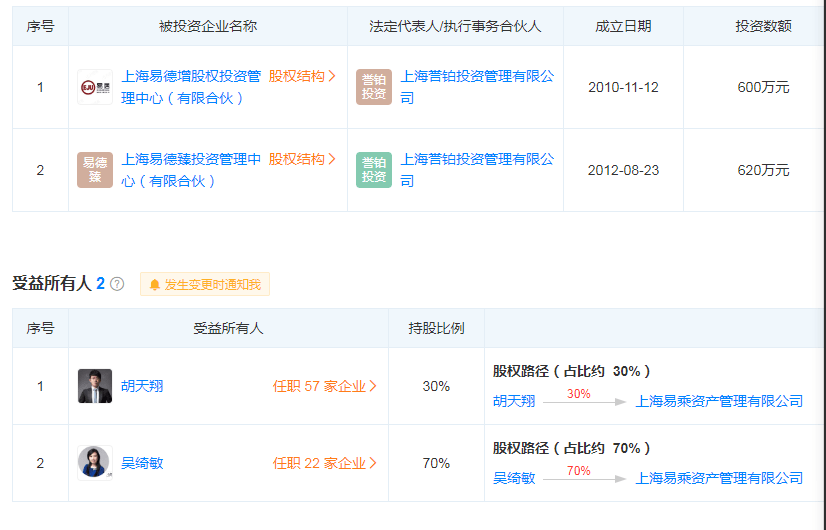Toggle 发生变更时通知我 notification button
This screenshot has height=530, width=826.
click(x=205, y=285)
